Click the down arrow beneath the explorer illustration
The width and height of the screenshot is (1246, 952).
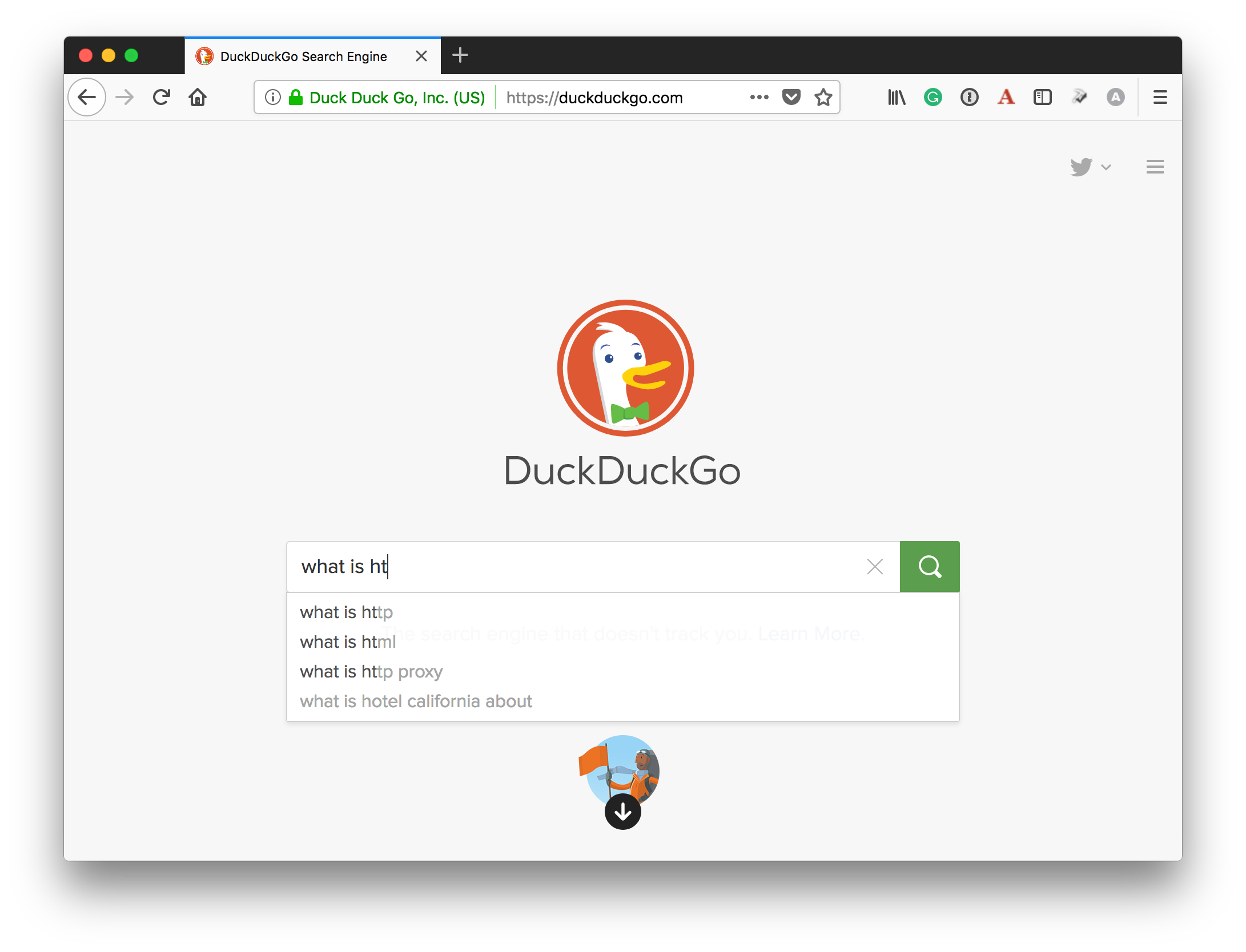coord(623,812)
